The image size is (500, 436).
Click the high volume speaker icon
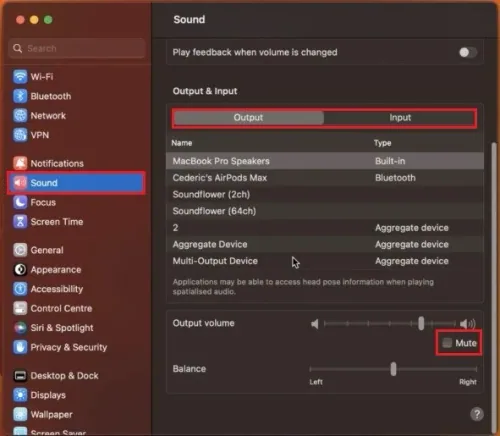click(468, 324)
